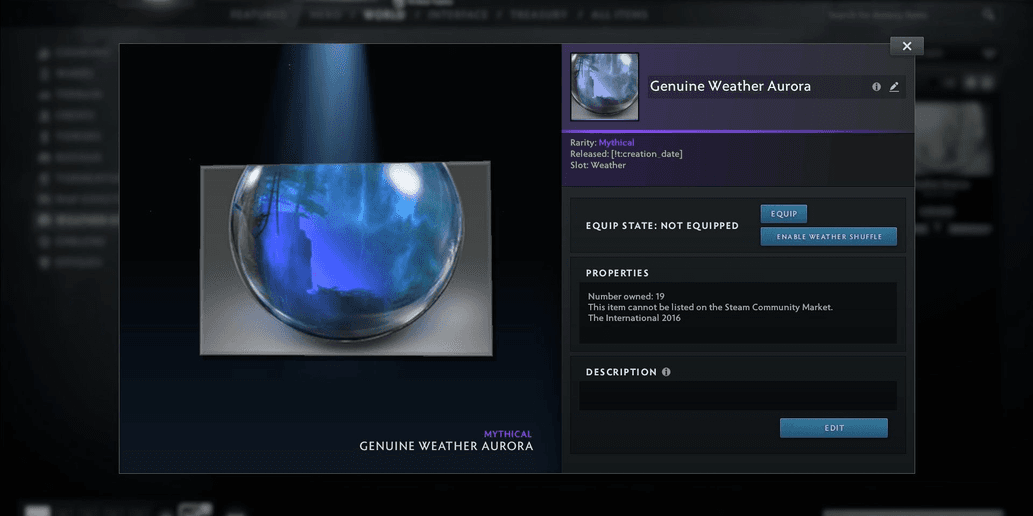Click the PROPERTIES section heading
This screenshot has width=1033, height=516.
click(x=617, y=273)
